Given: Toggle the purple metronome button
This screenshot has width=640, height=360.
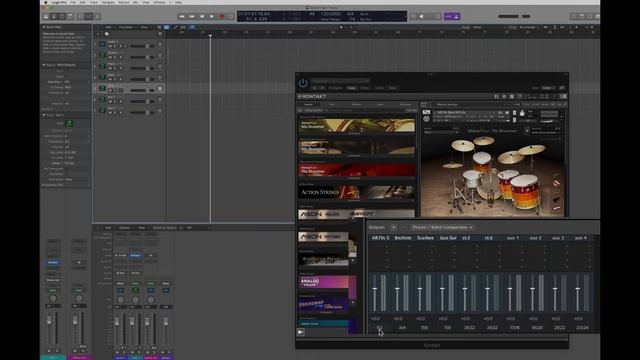Looking at the screenshot, I should [x=456, y=16].
